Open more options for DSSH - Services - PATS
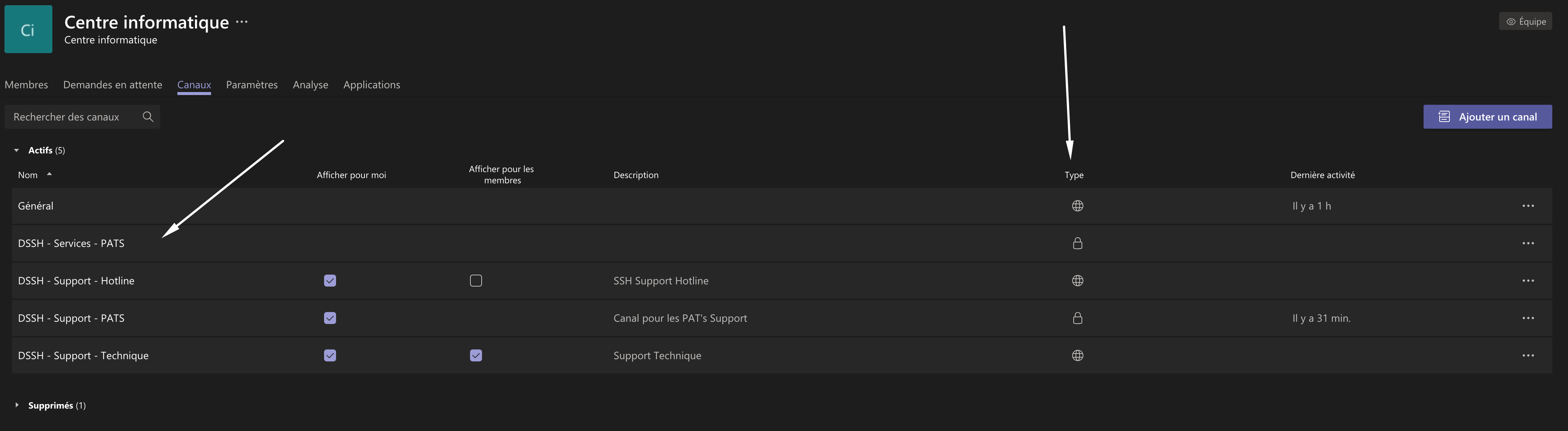 (x=1527, y=243)
